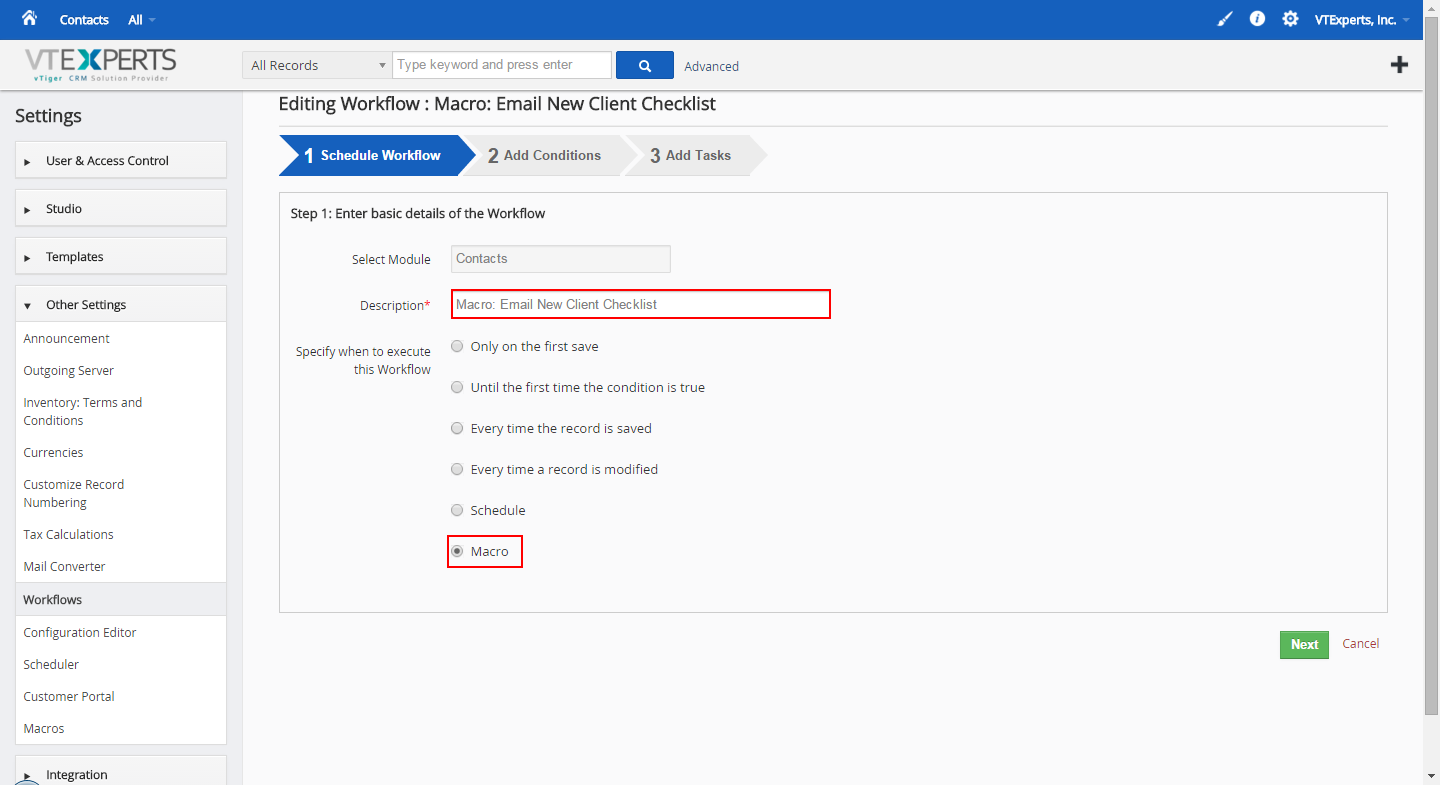Viewport: 1440px width, 785px height.
Task: Click the Advanced search link
Action: click(x=712, y=66)
